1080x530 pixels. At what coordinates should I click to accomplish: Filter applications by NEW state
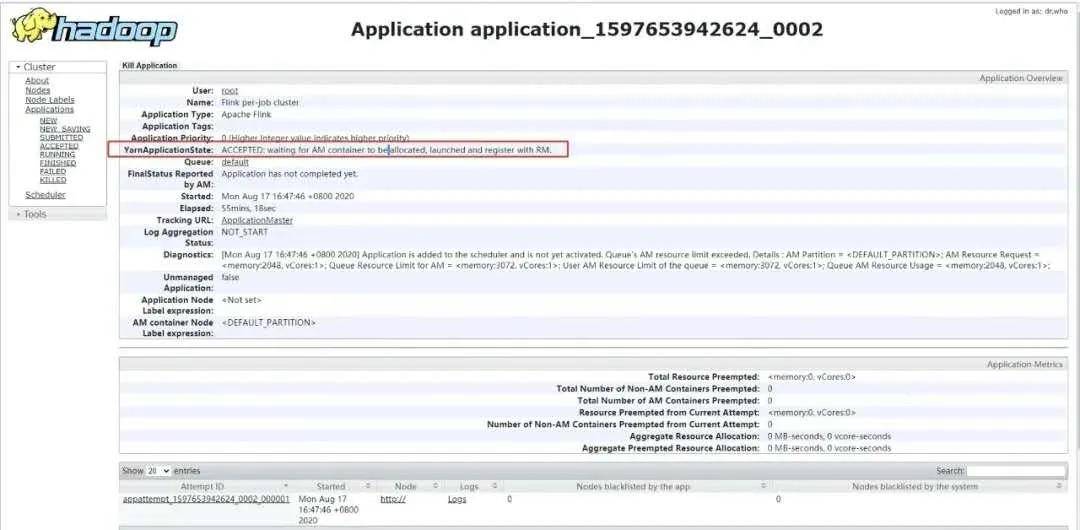click(x=48, y=121)
